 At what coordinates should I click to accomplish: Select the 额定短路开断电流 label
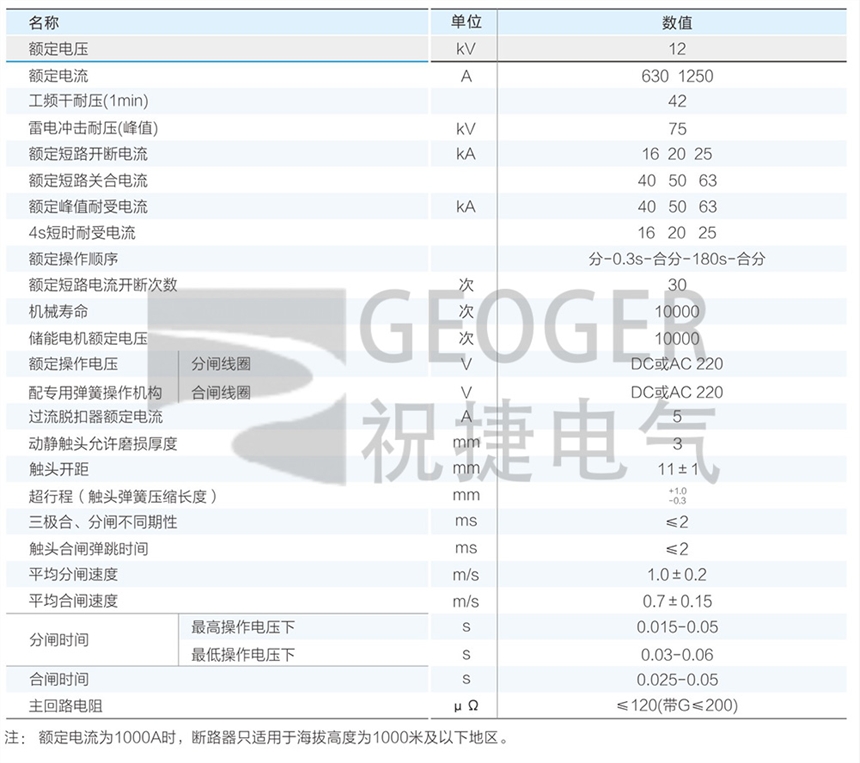coord(88,154)
